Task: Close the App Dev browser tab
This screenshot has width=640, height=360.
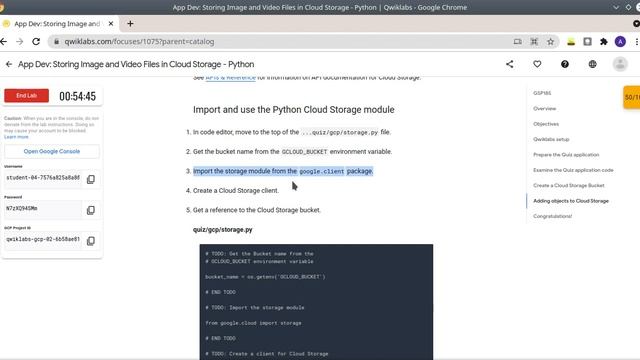Action: 111,24
